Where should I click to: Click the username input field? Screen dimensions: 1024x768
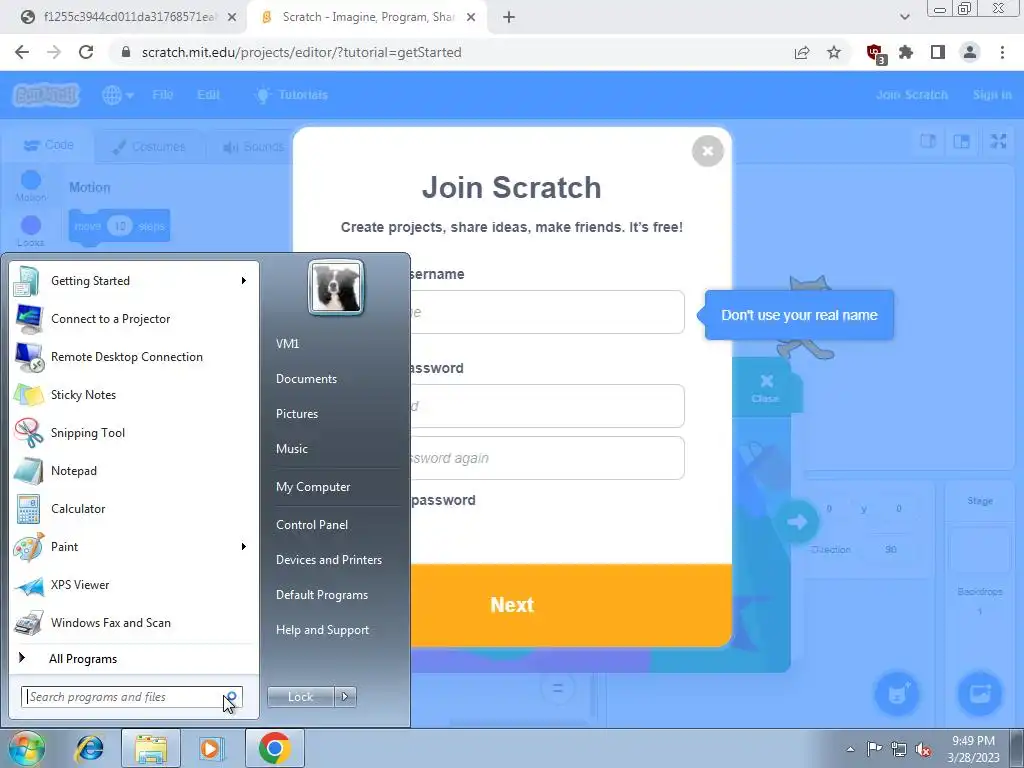pos(547,312)
